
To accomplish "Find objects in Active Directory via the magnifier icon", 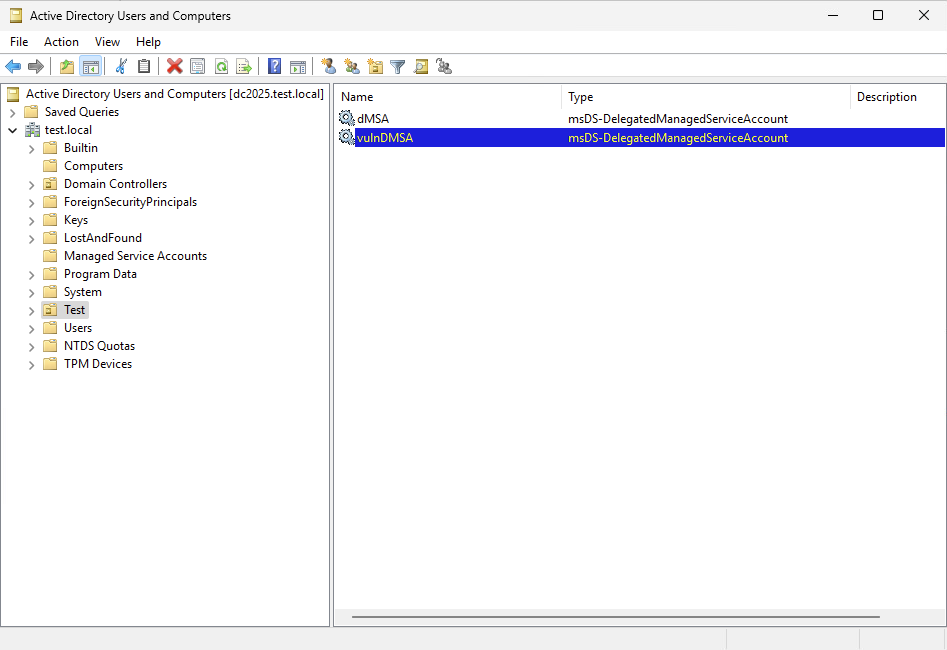I will point(421,66).
